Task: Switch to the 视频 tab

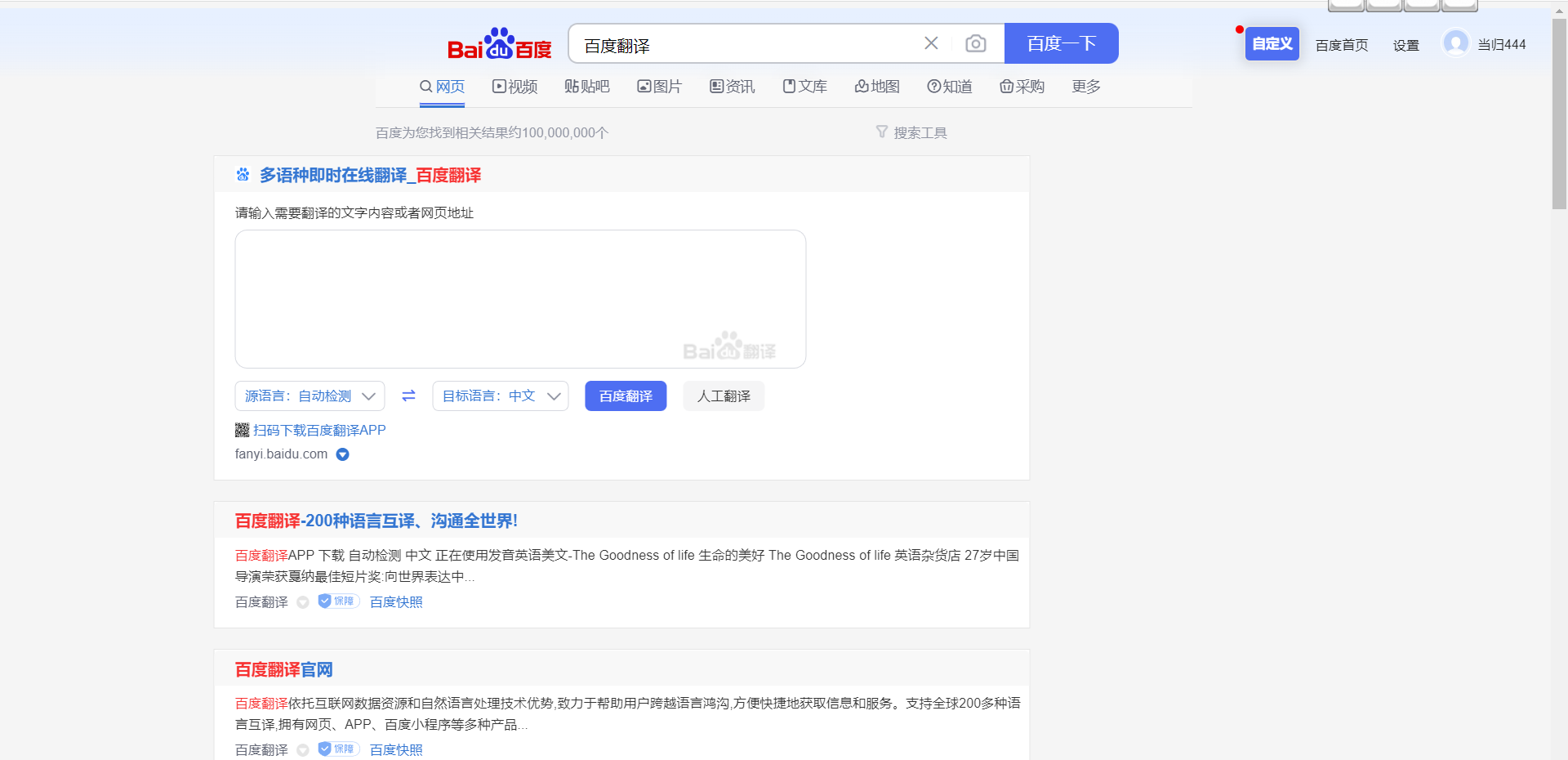Action: point(514,87)
